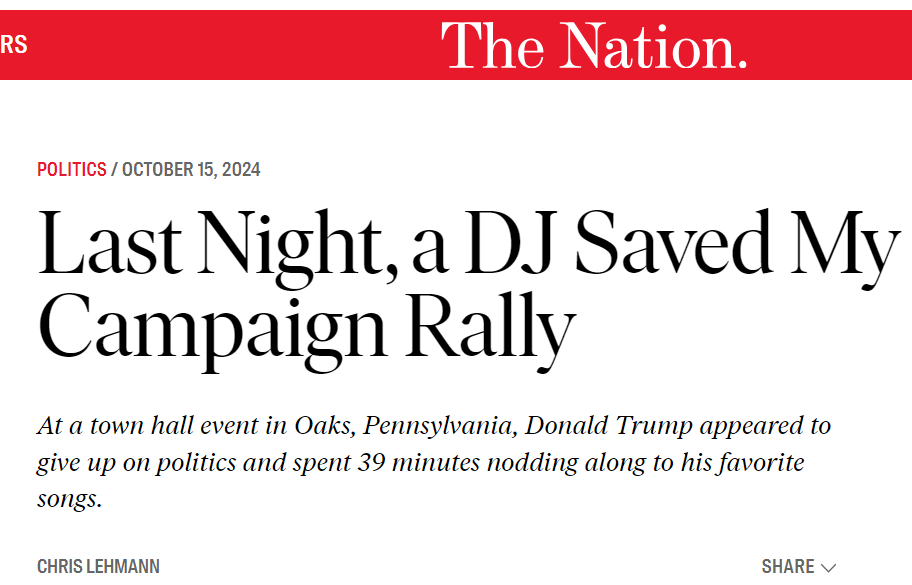The width and height of the screenshot is (912, 585).
Task: Open author Chris Lehmann's page
Action: tap(98, 566)
